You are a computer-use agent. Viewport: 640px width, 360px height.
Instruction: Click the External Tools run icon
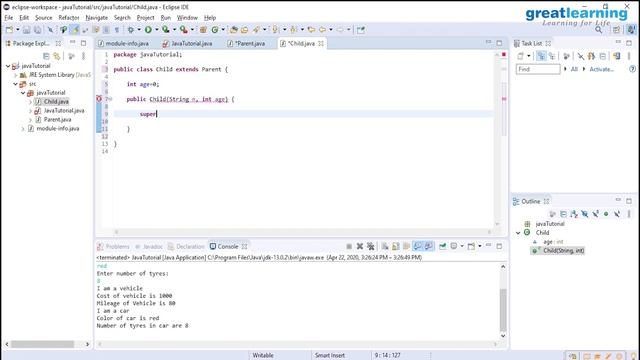point(184,30)
